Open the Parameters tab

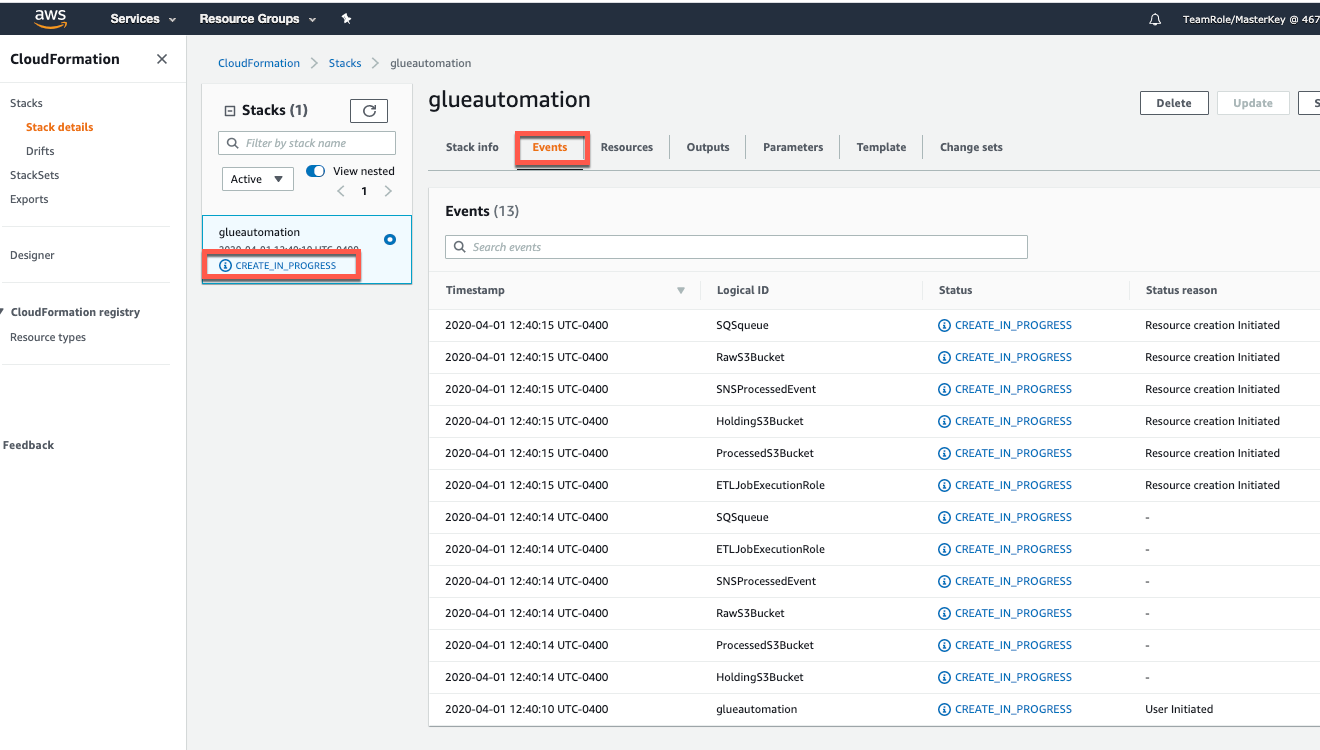[793, 147]
